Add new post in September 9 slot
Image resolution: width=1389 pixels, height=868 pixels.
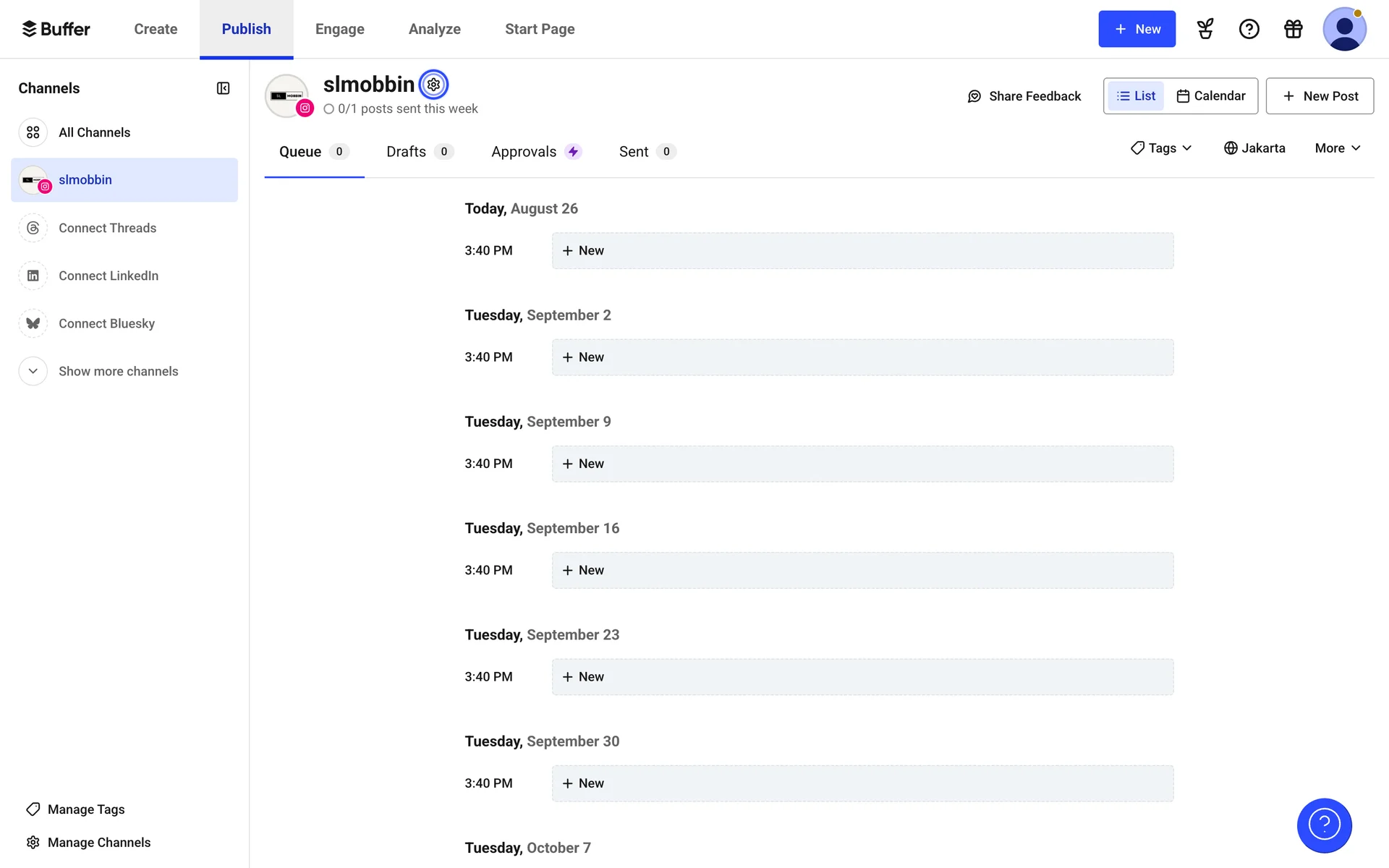862,464
